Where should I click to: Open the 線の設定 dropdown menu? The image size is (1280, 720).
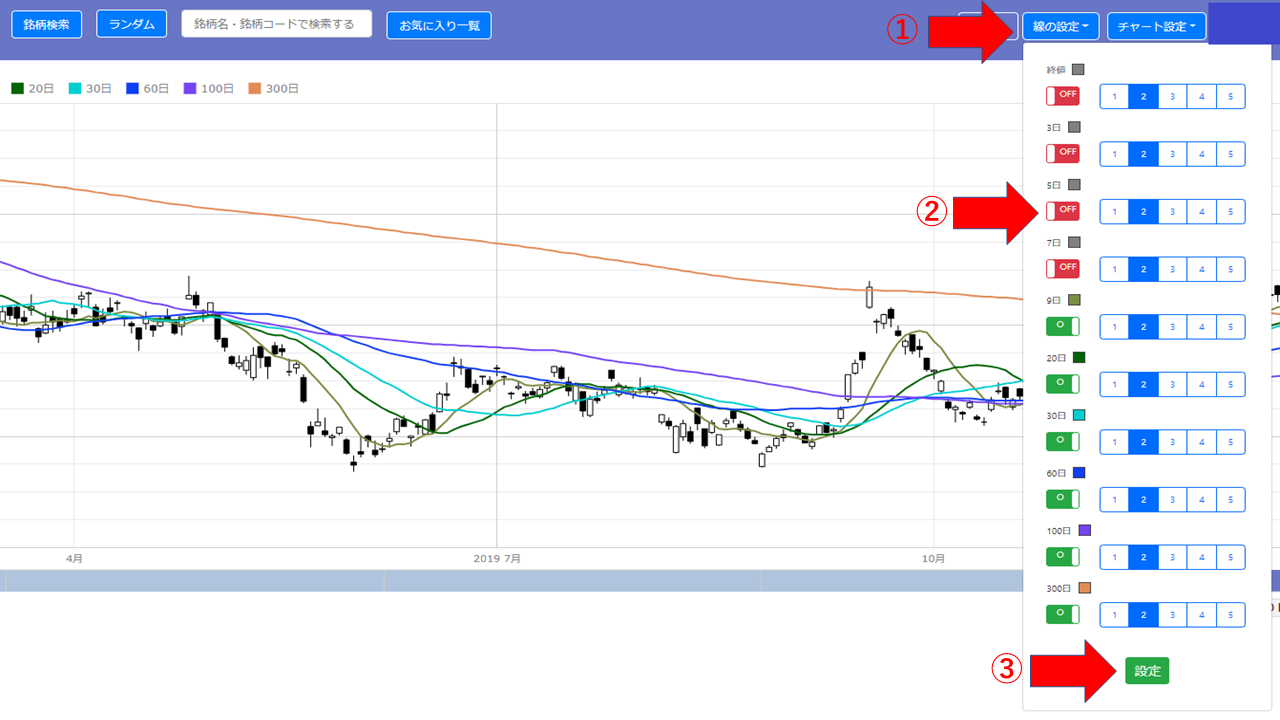1061,26
